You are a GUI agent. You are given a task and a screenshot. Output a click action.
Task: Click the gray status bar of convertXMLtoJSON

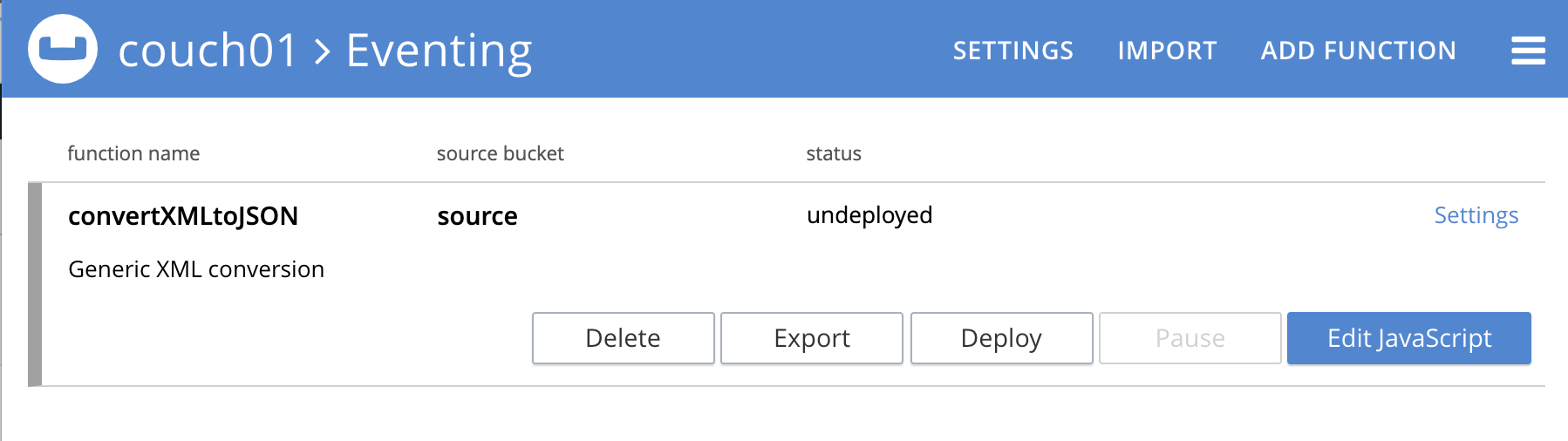35,284
